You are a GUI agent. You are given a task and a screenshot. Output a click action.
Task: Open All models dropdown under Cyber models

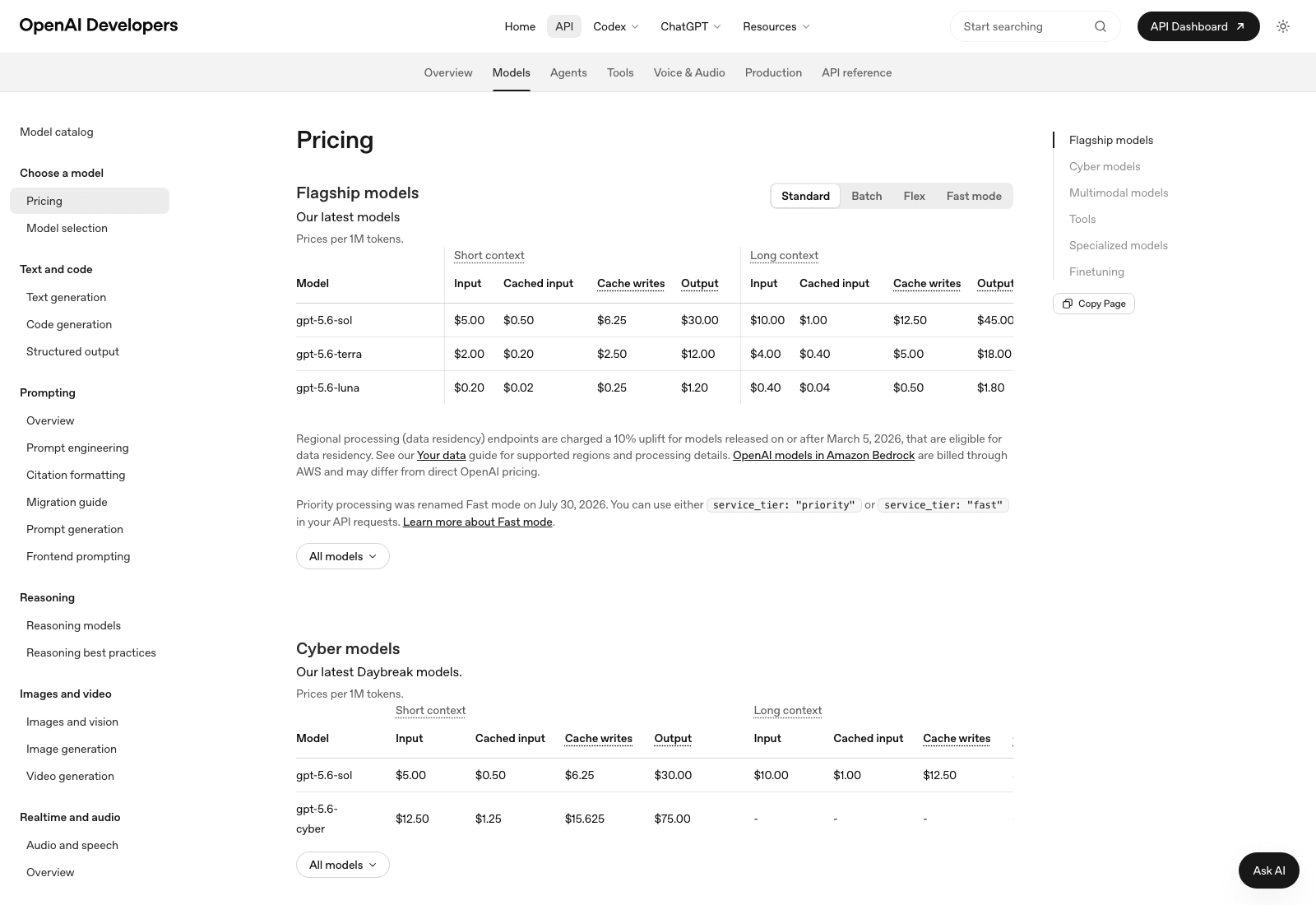click(x=343, y=865)
